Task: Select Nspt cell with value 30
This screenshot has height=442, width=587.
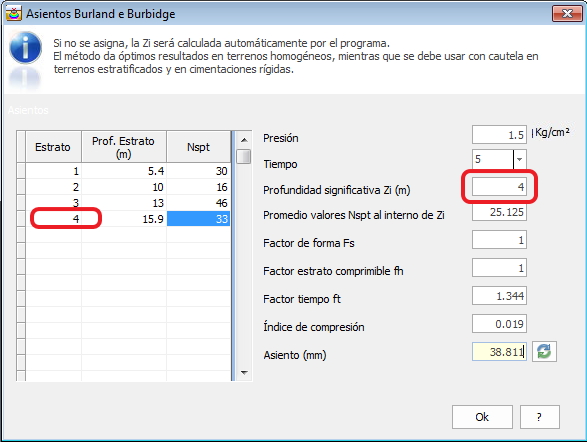Action: coord(198,171)
